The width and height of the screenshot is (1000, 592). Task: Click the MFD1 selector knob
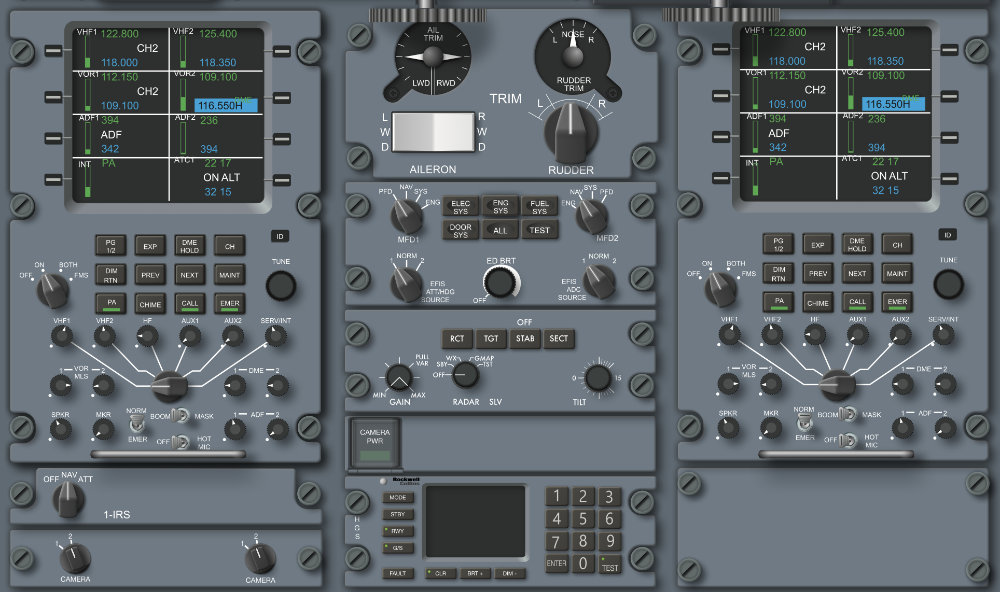[406, 214]
